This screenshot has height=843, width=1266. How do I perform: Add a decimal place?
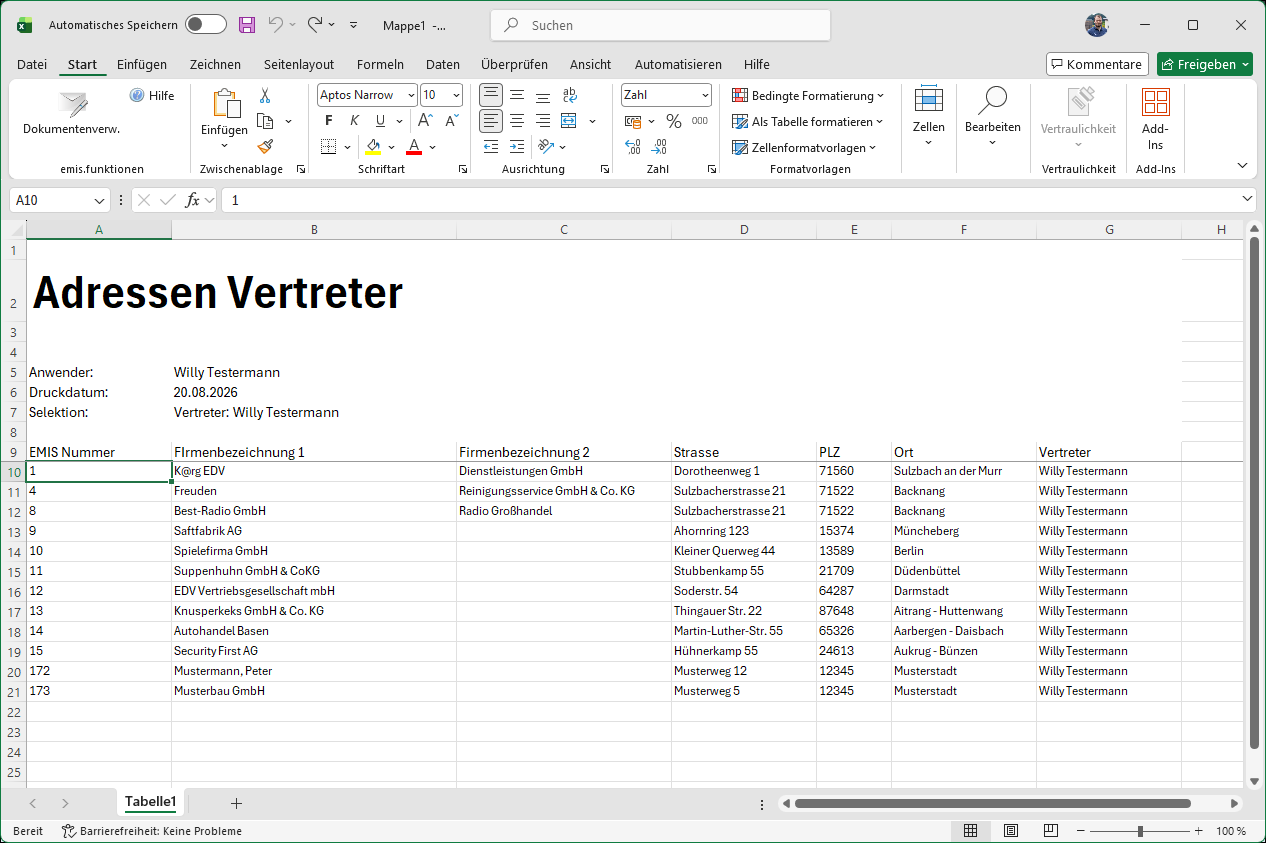point(633,147)
